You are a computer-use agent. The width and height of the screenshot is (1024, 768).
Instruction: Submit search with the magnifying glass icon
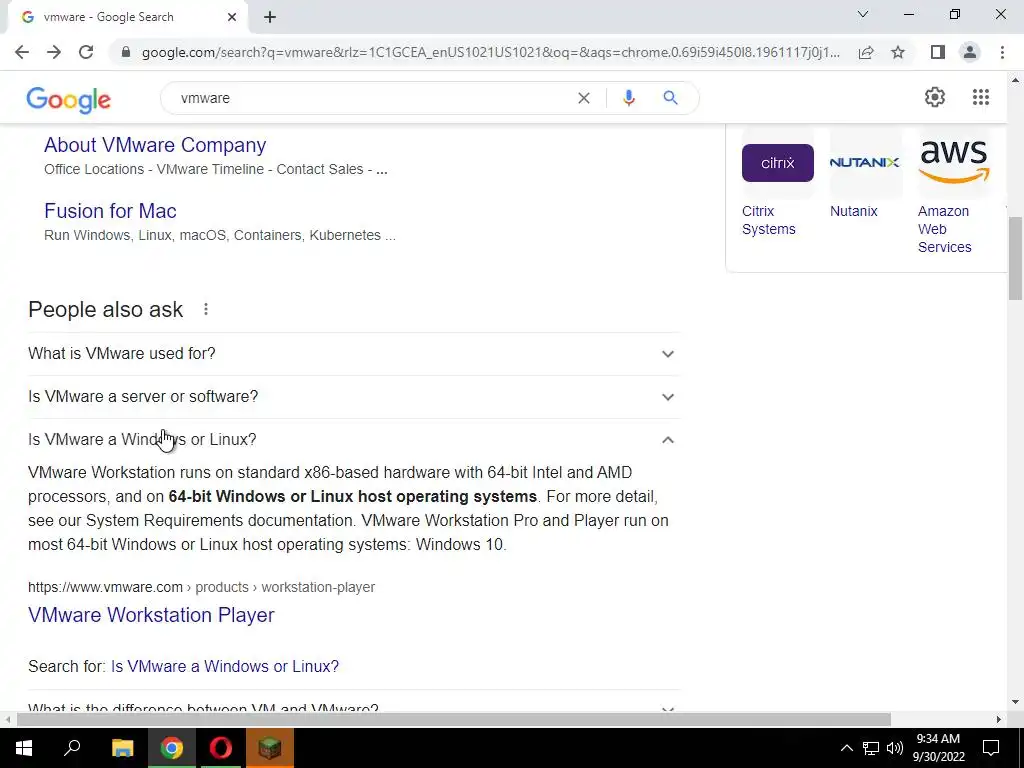[670, 98]
